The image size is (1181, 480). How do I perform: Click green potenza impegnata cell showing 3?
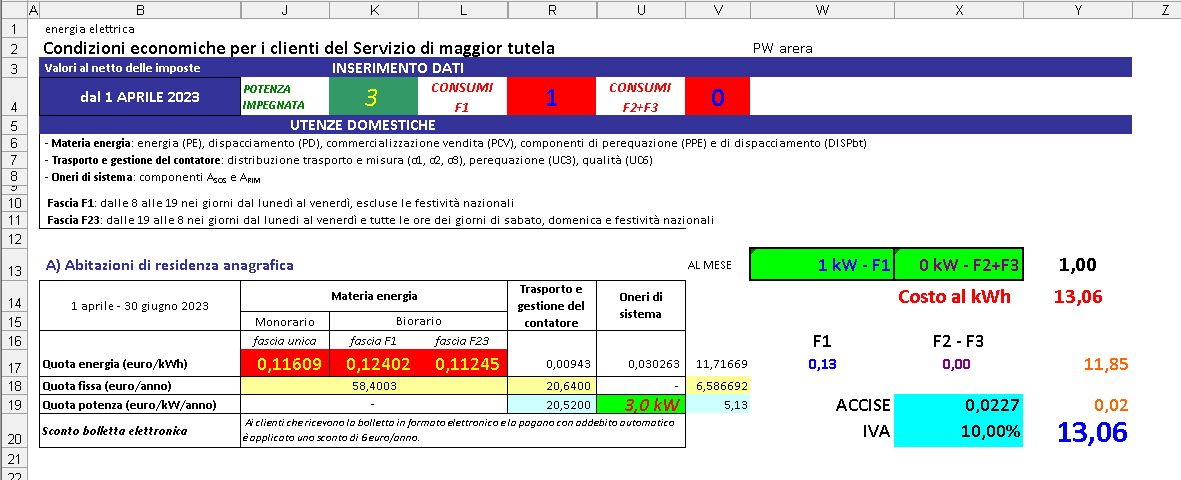[x=374, y=96]
